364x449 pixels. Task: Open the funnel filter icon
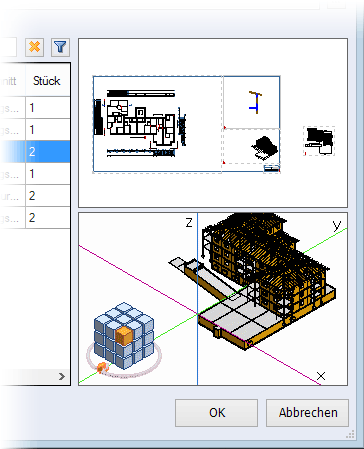coord(60,47)
